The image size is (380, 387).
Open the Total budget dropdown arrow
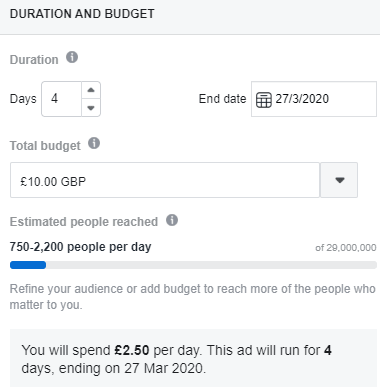(x=339, y=180)
